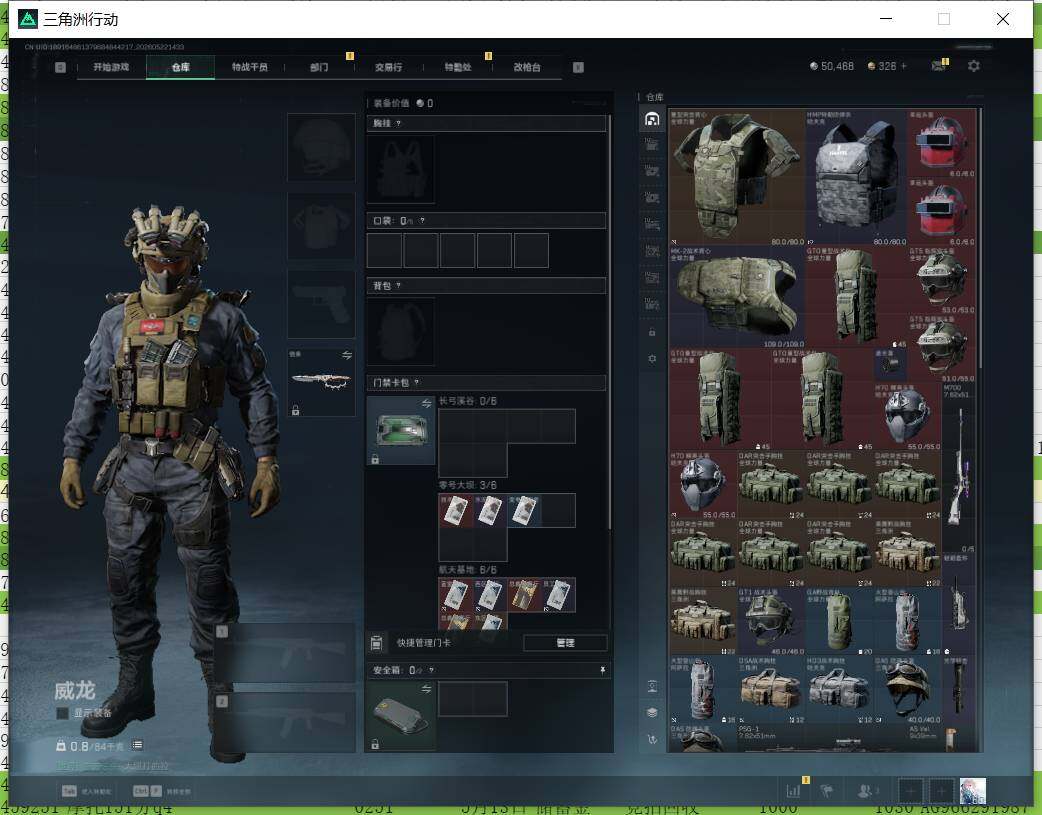The image size is (1042, 815).
Task: Open the mail icon with yellow badge
Action: tap(938, 66)
